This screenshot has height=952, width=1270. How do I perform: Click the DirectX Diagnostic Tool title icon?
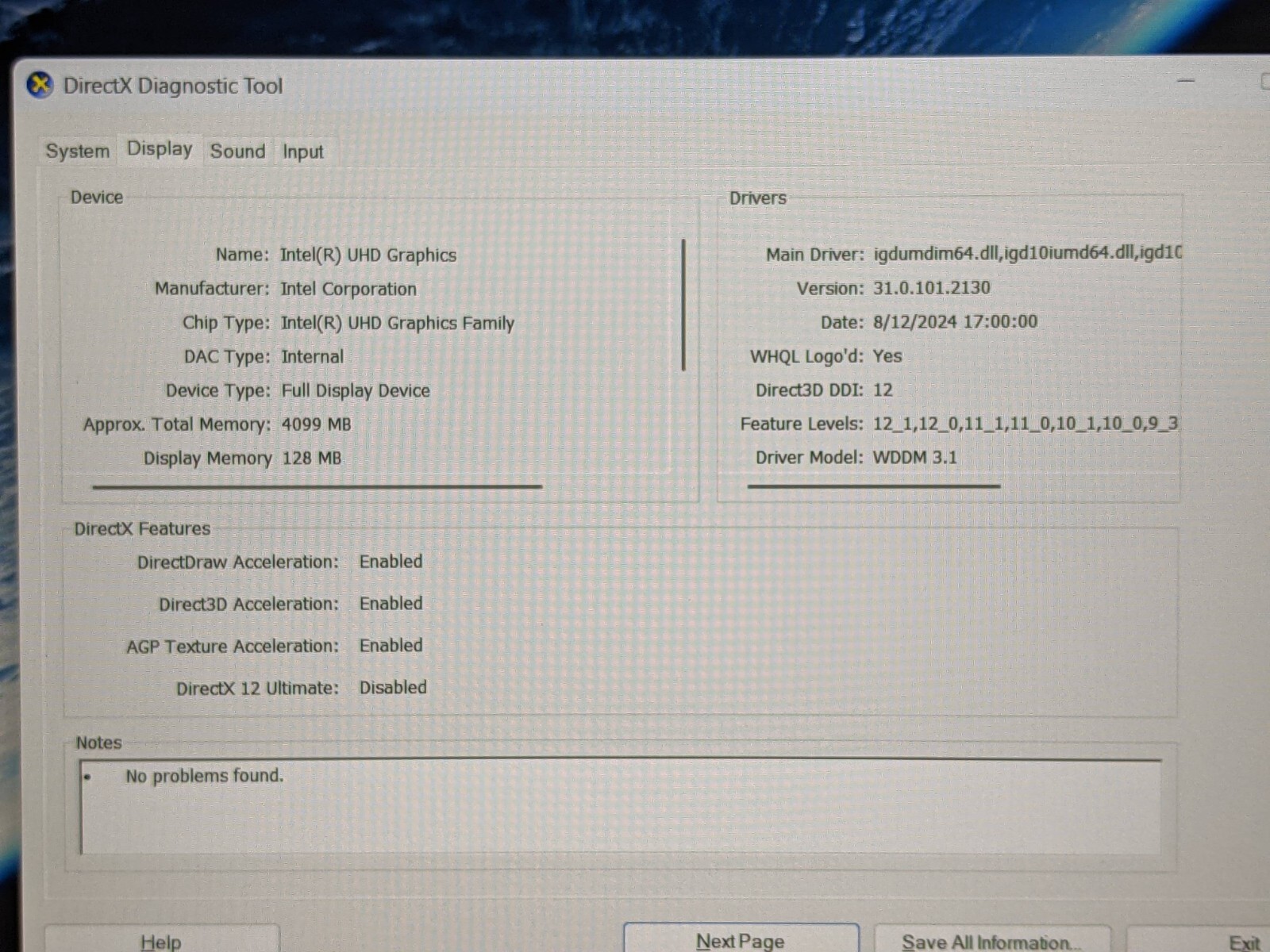coord(40,85)
